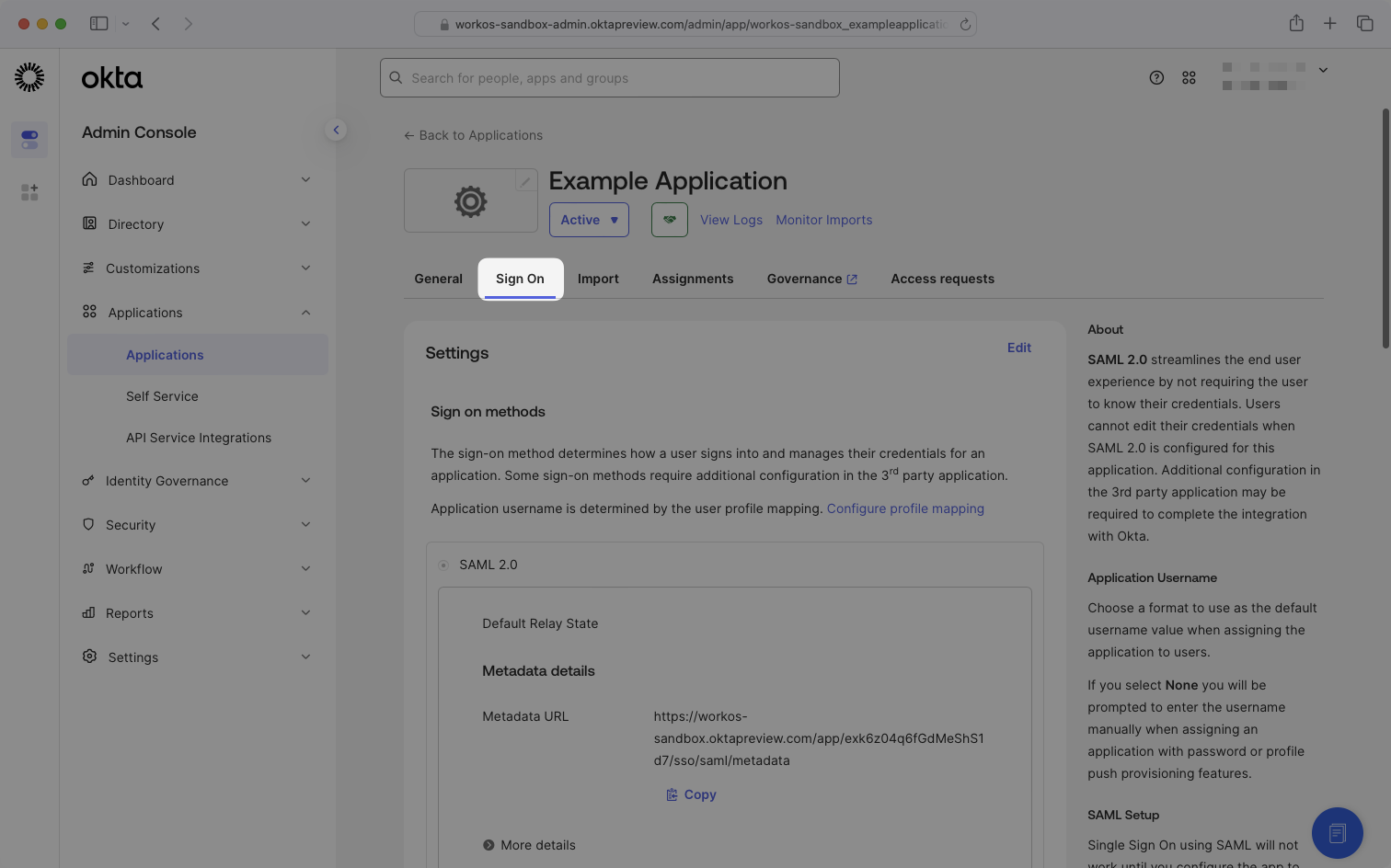Click Back to Applications link
Screen dimensions: 1391x868
[473, 135]
